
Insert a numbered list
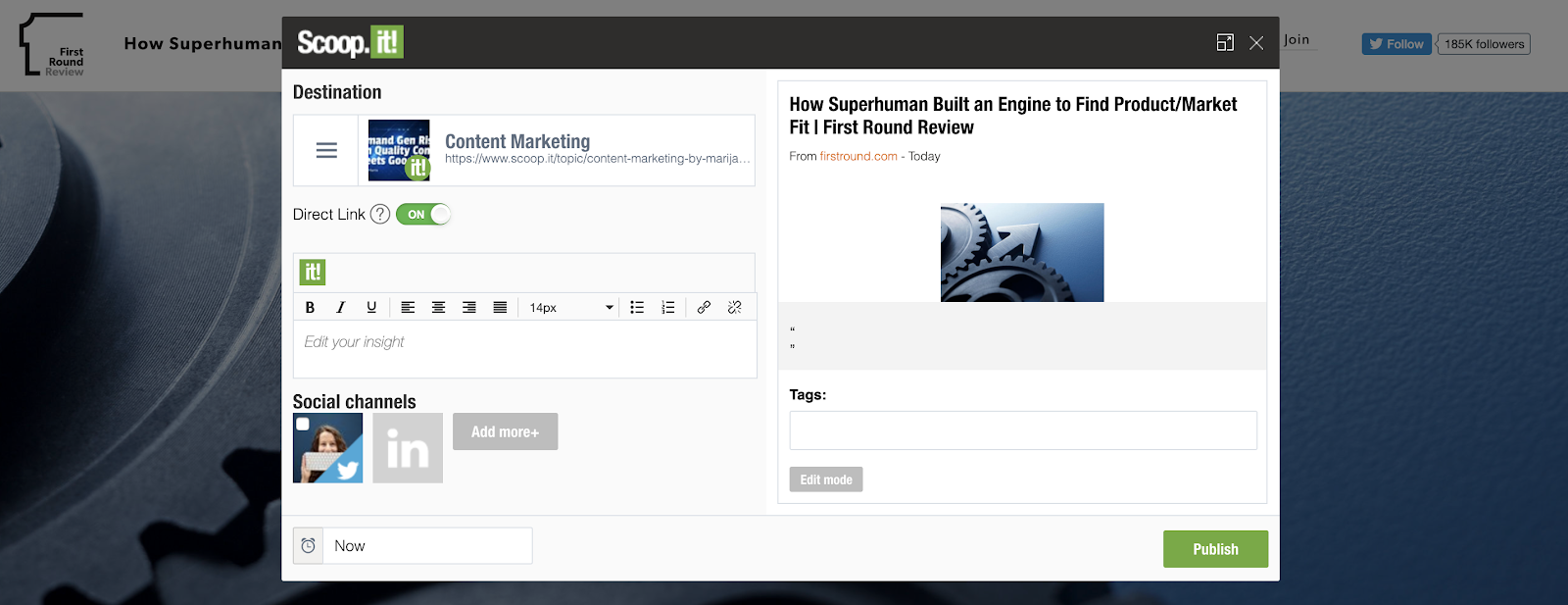coord(668,307)
